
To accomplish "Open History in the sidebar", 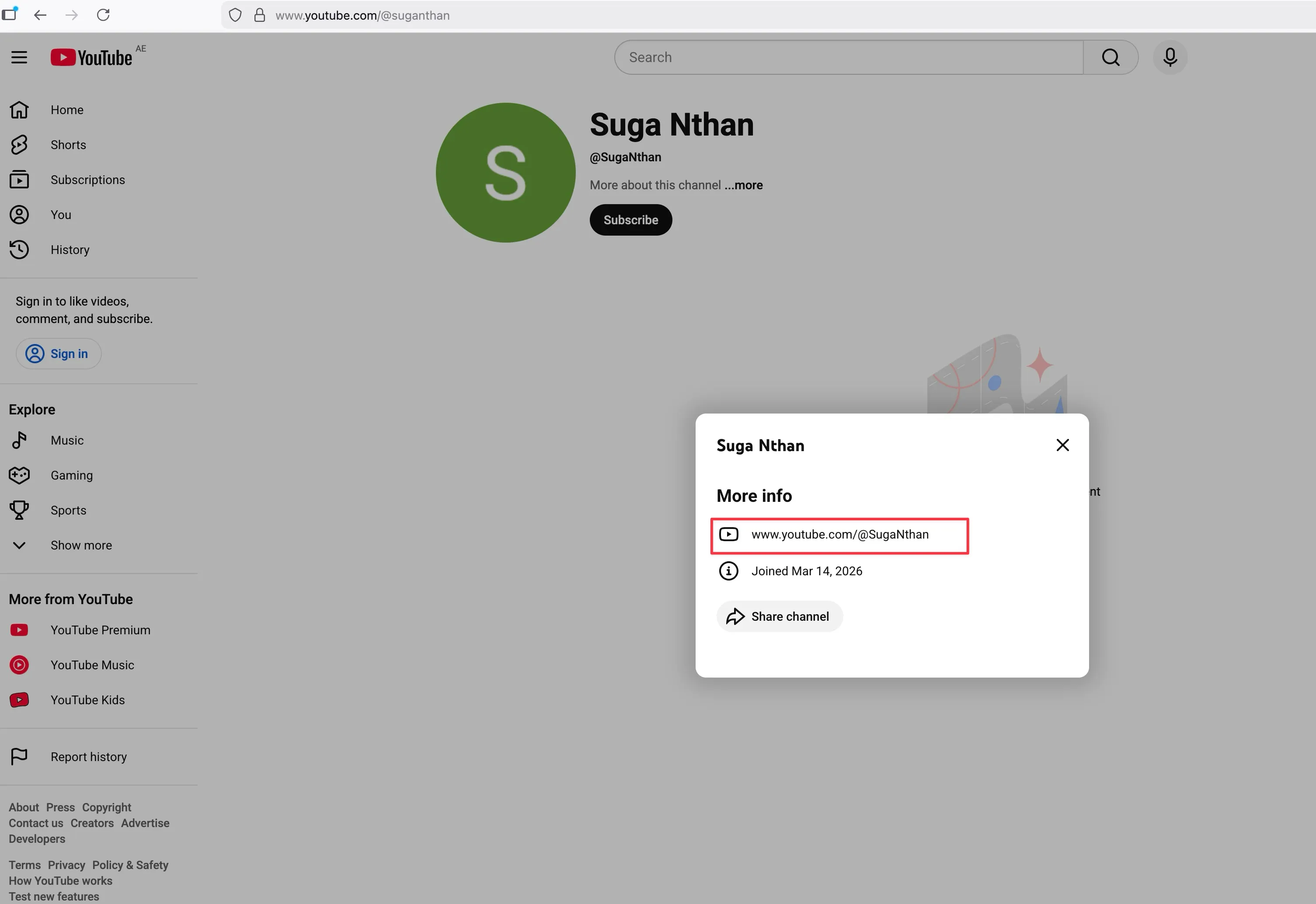I will (70, 250).
